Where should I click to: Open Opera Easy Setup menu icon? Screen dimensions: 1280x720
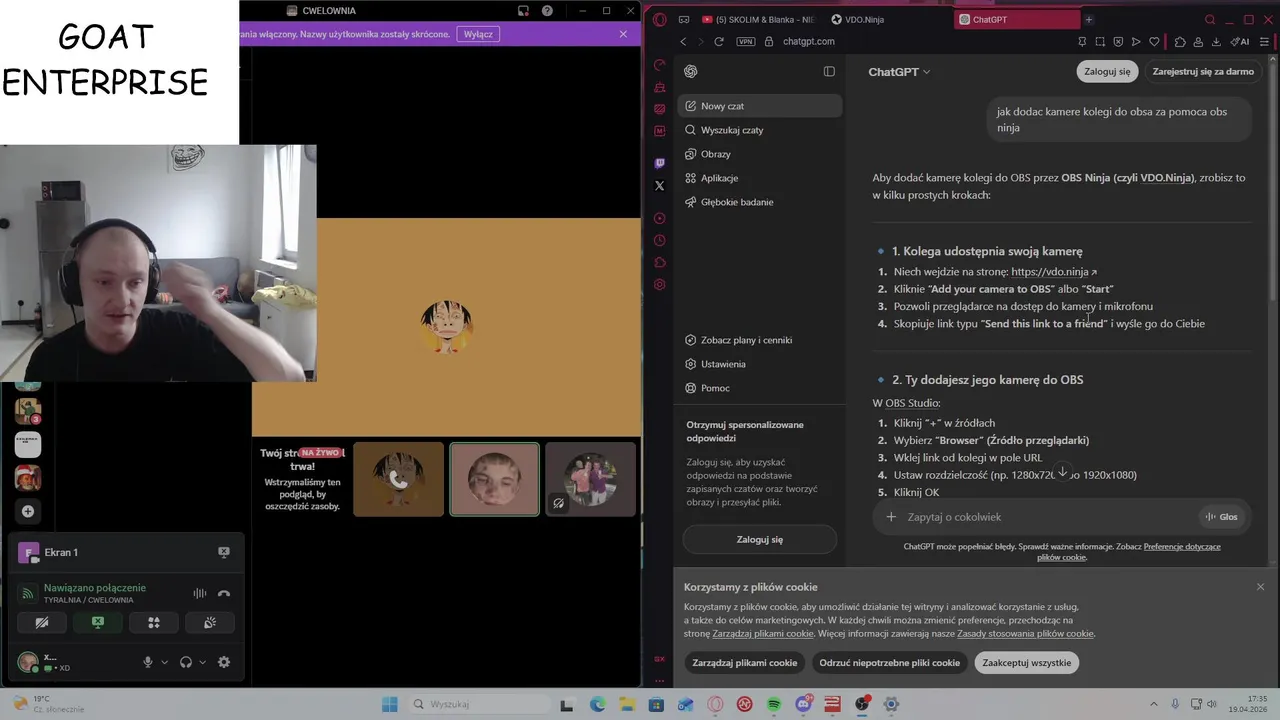tap(1265, 41)
